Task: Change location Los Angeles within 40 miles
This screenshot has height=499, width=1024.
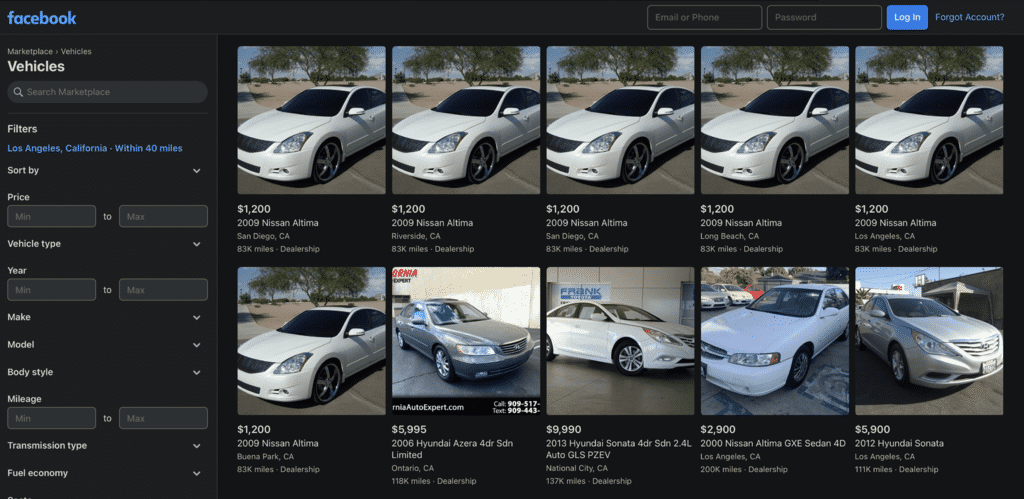Action: point(95,148)
